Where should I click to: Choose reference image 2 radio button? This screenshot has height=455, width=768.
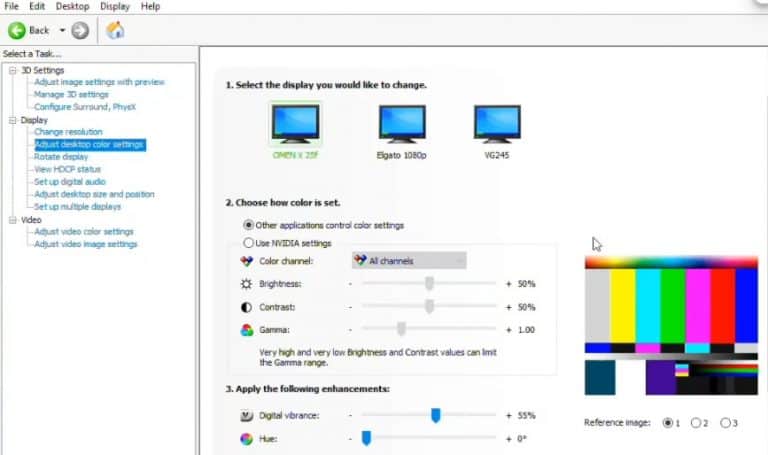[696, 423]
